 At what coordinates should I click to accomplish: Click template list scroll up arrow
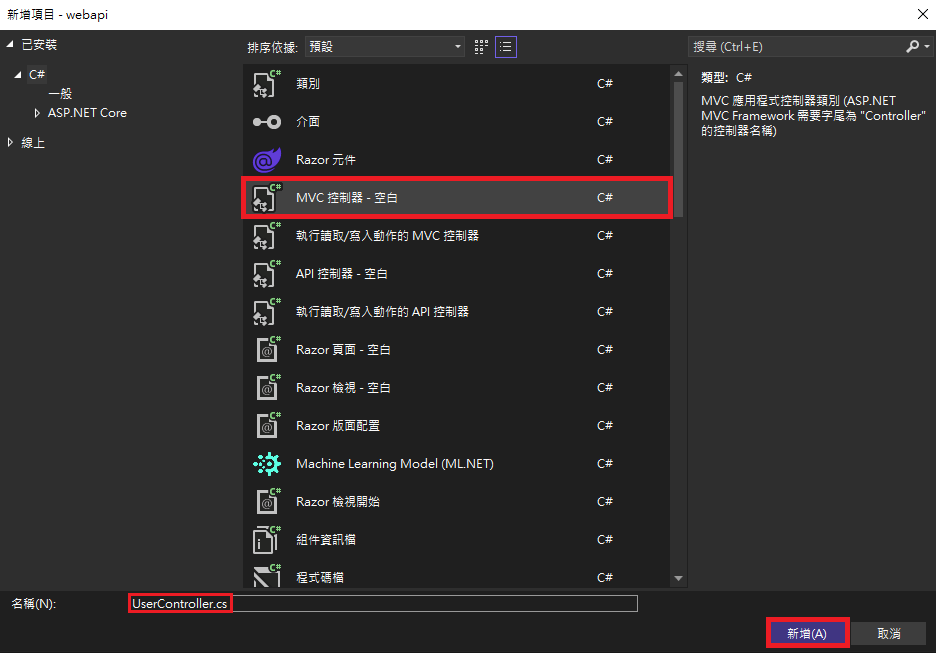678,74
